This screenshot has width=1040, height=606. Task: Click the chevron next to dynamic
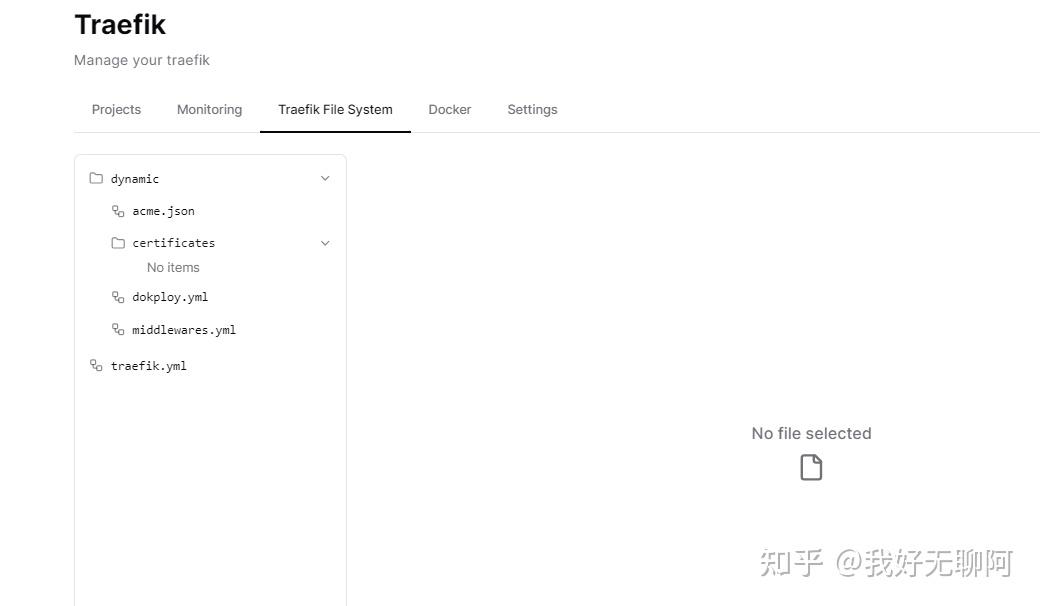[324, 178]
